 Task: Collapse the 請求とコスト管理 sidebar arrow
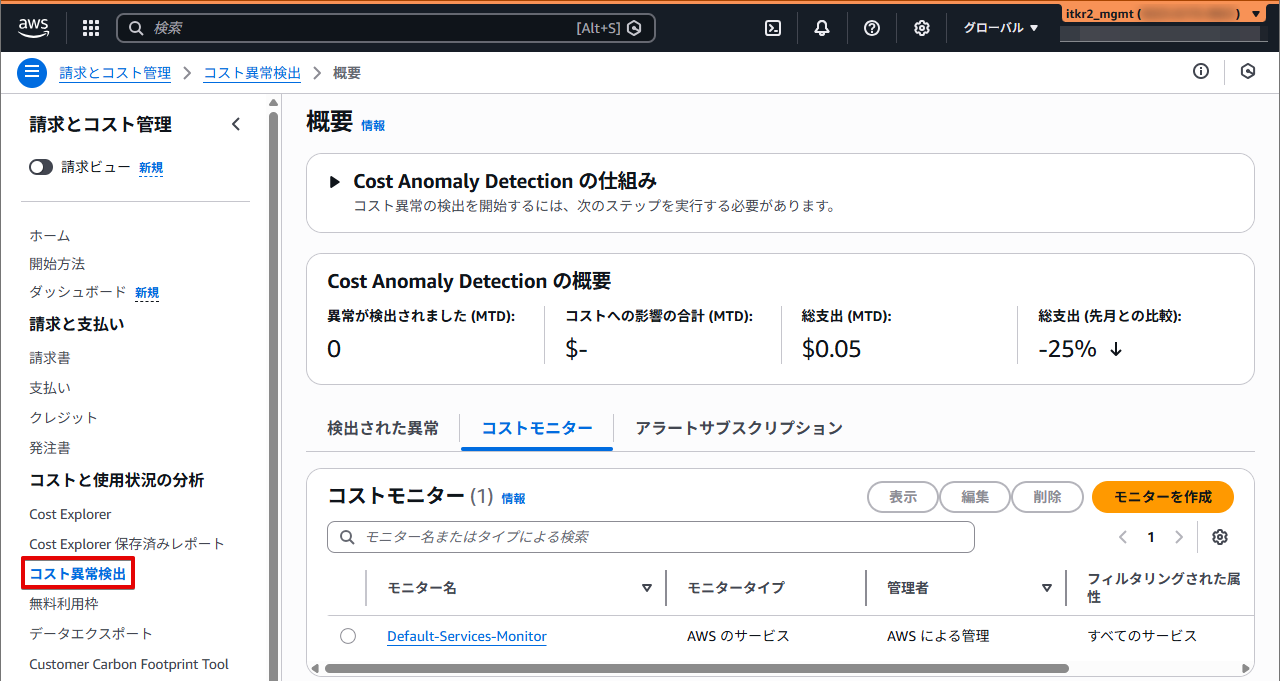point(236,124)
